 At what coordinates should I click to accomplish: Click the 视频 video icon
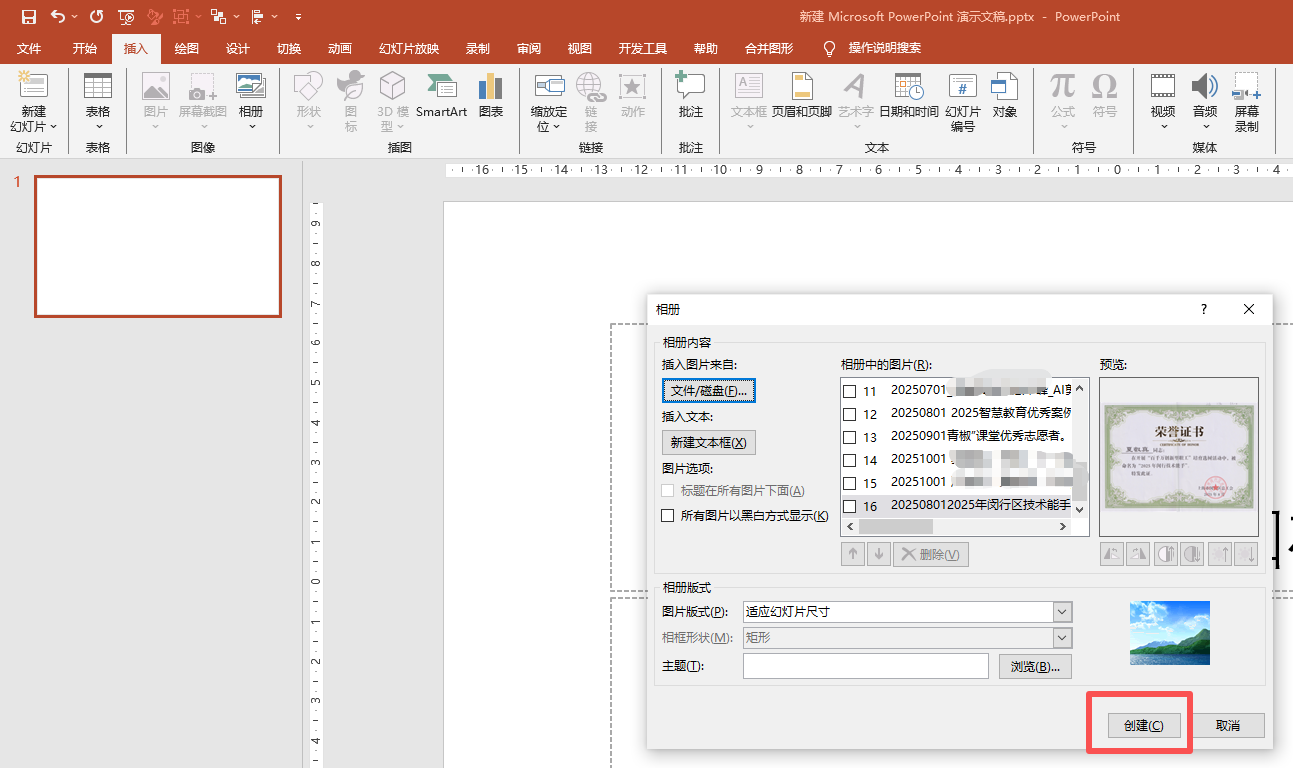1162,86
